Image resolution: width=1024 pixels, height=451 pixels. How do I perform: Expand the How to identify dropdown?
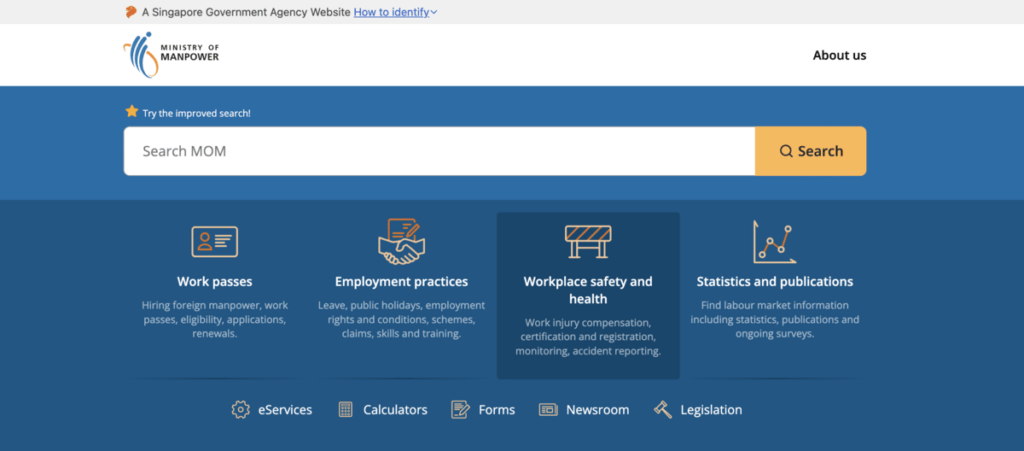[x=396, y=12]
